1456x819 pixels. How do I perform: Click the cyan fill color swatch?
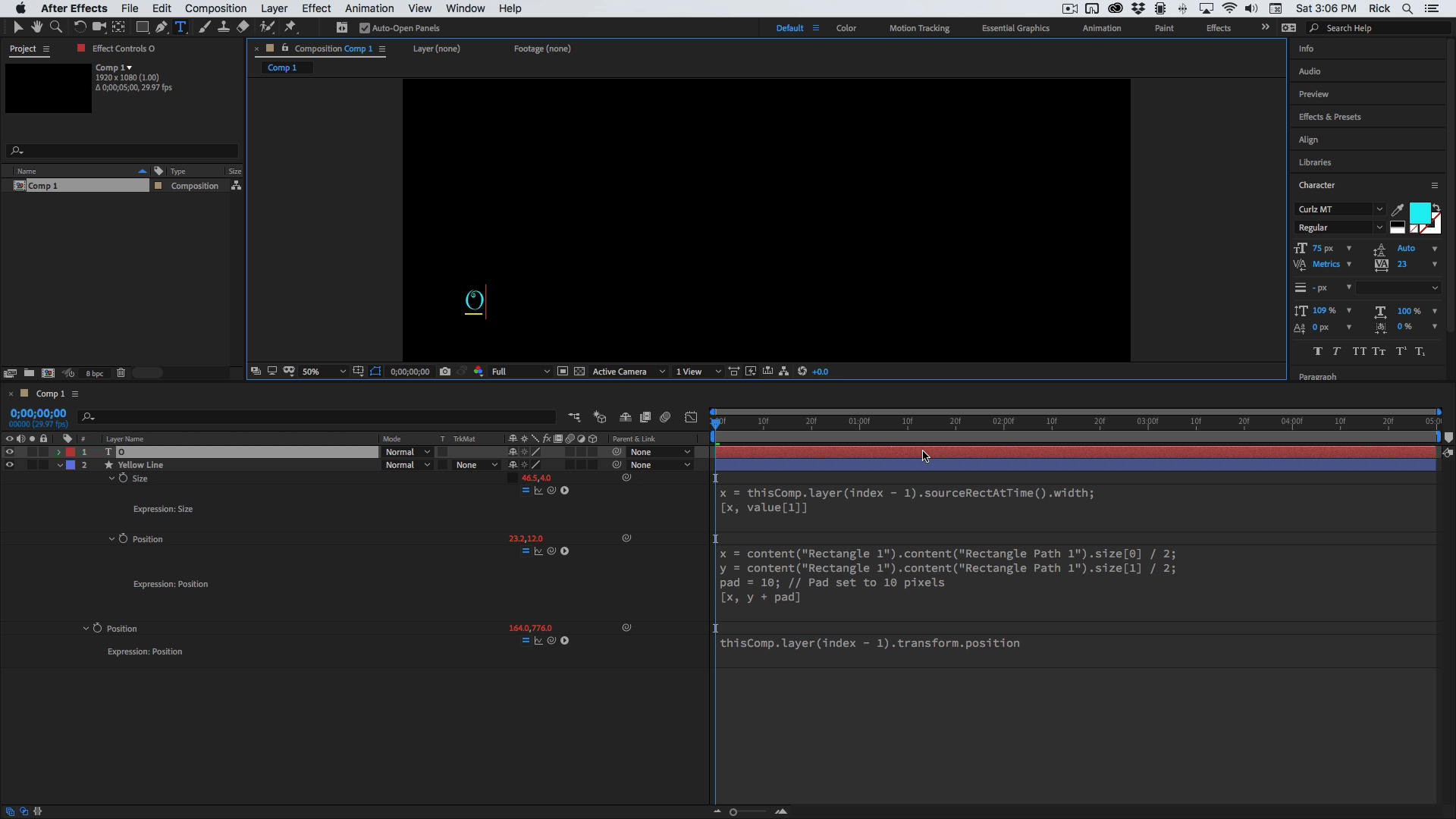pos(1419,212)
